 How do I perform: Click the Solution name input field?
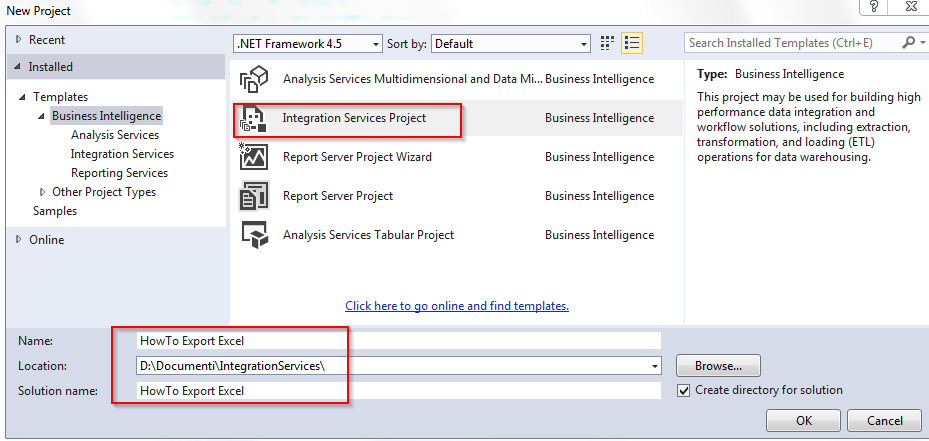pos(398,391)
